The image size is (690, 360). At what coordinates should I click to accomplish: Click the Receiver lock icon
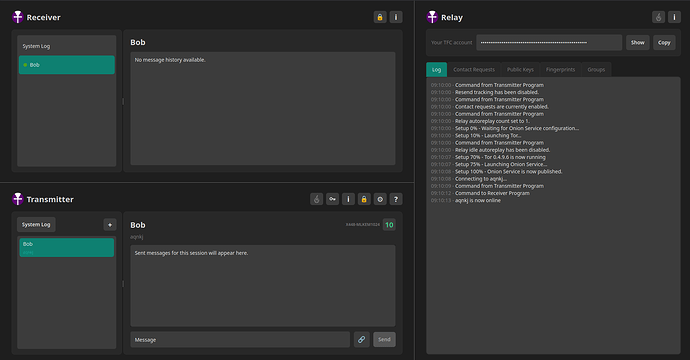380,17
